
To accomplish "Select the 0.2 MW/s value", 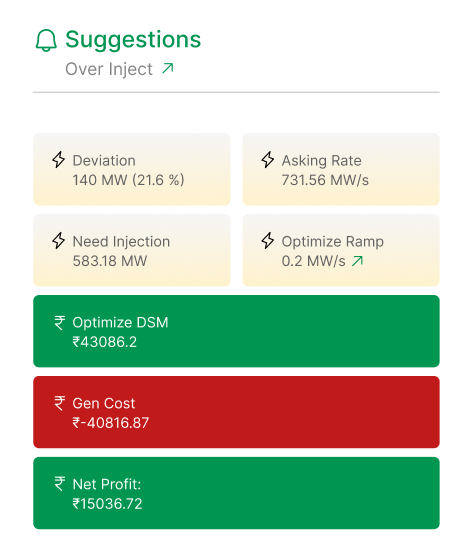I will [x=314, y=261].
